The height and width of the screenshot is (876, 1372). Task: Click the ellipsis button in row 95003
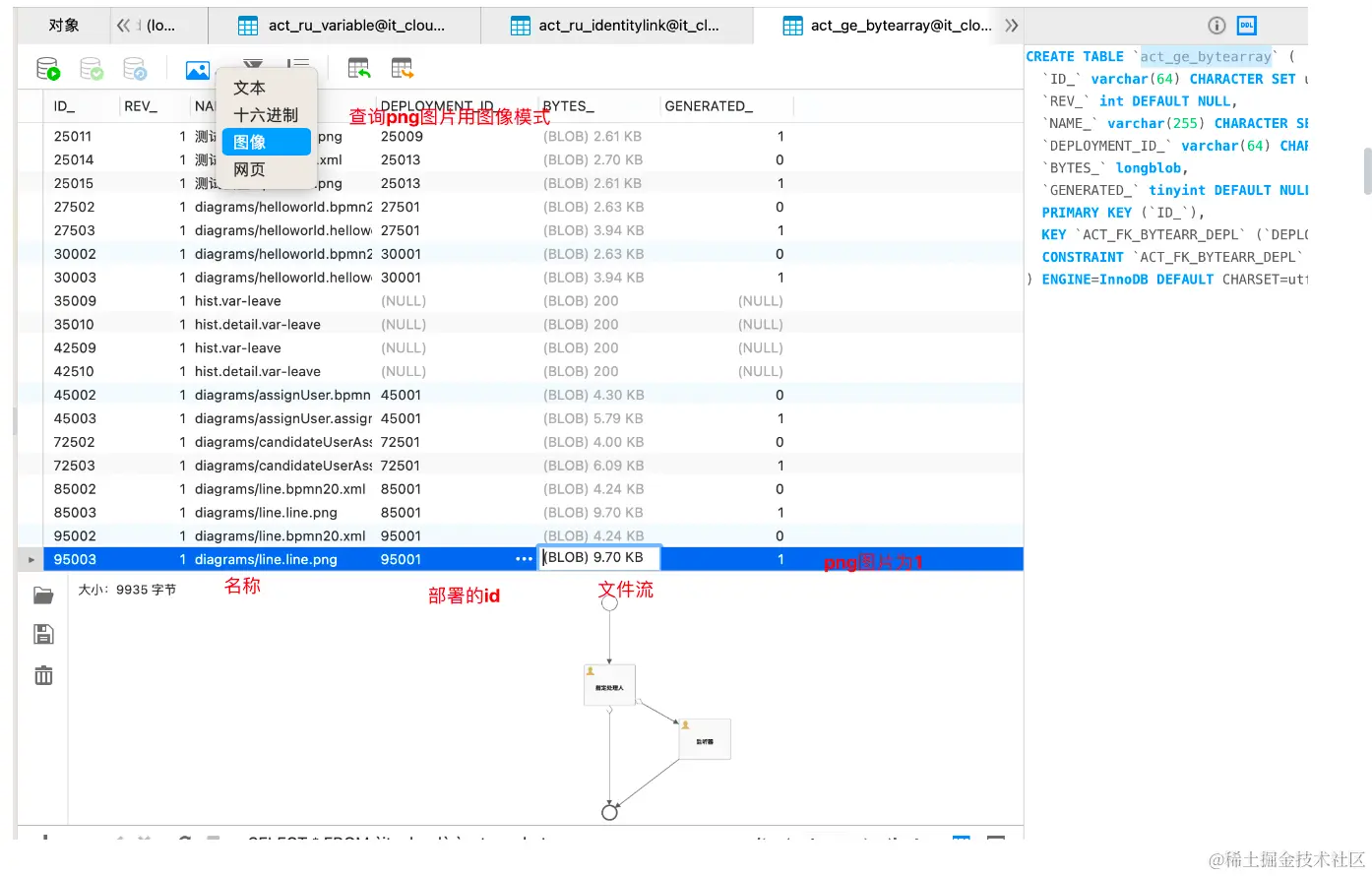coord(524,559)
